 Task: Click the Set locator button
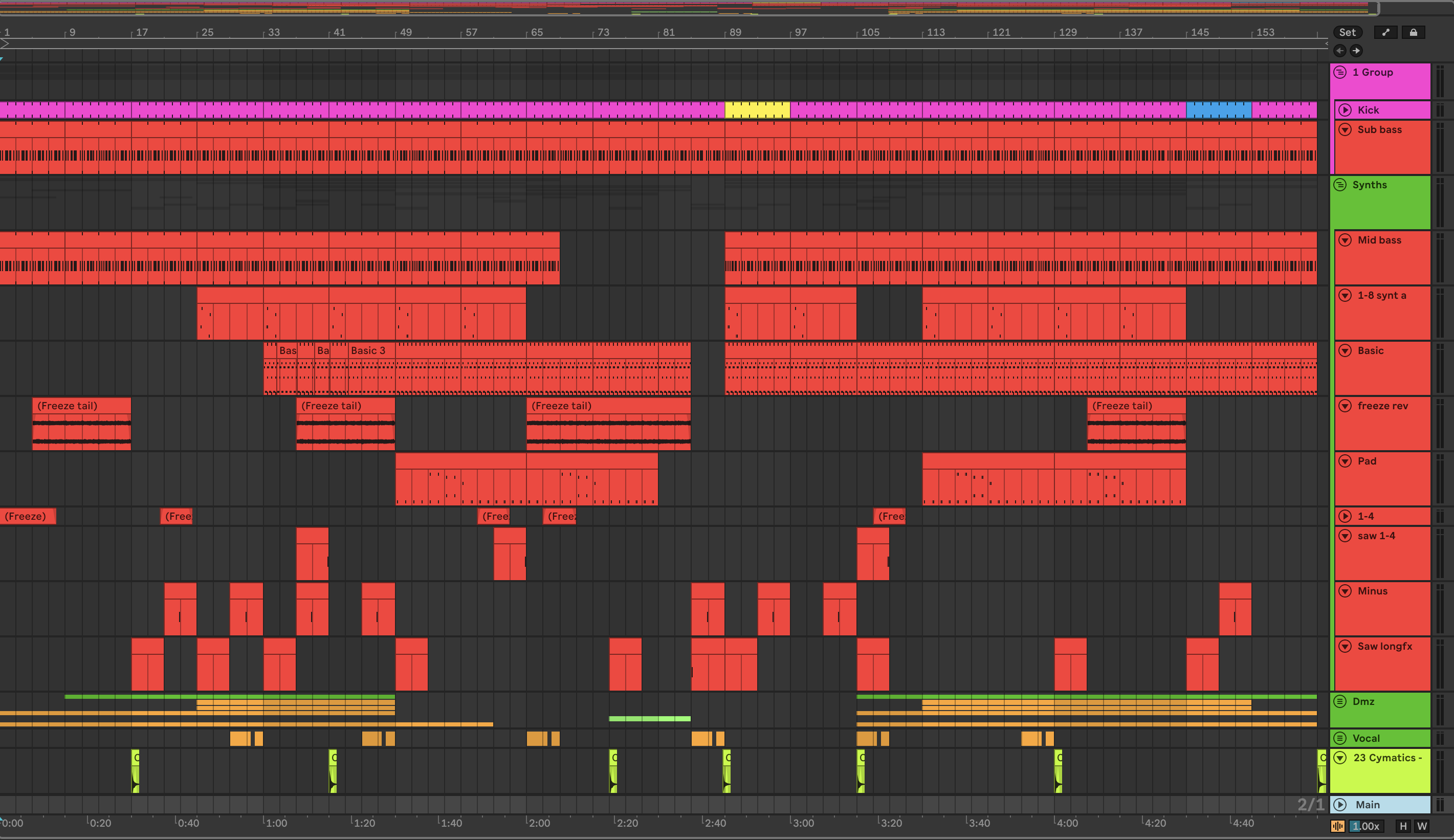point(1347,32)
